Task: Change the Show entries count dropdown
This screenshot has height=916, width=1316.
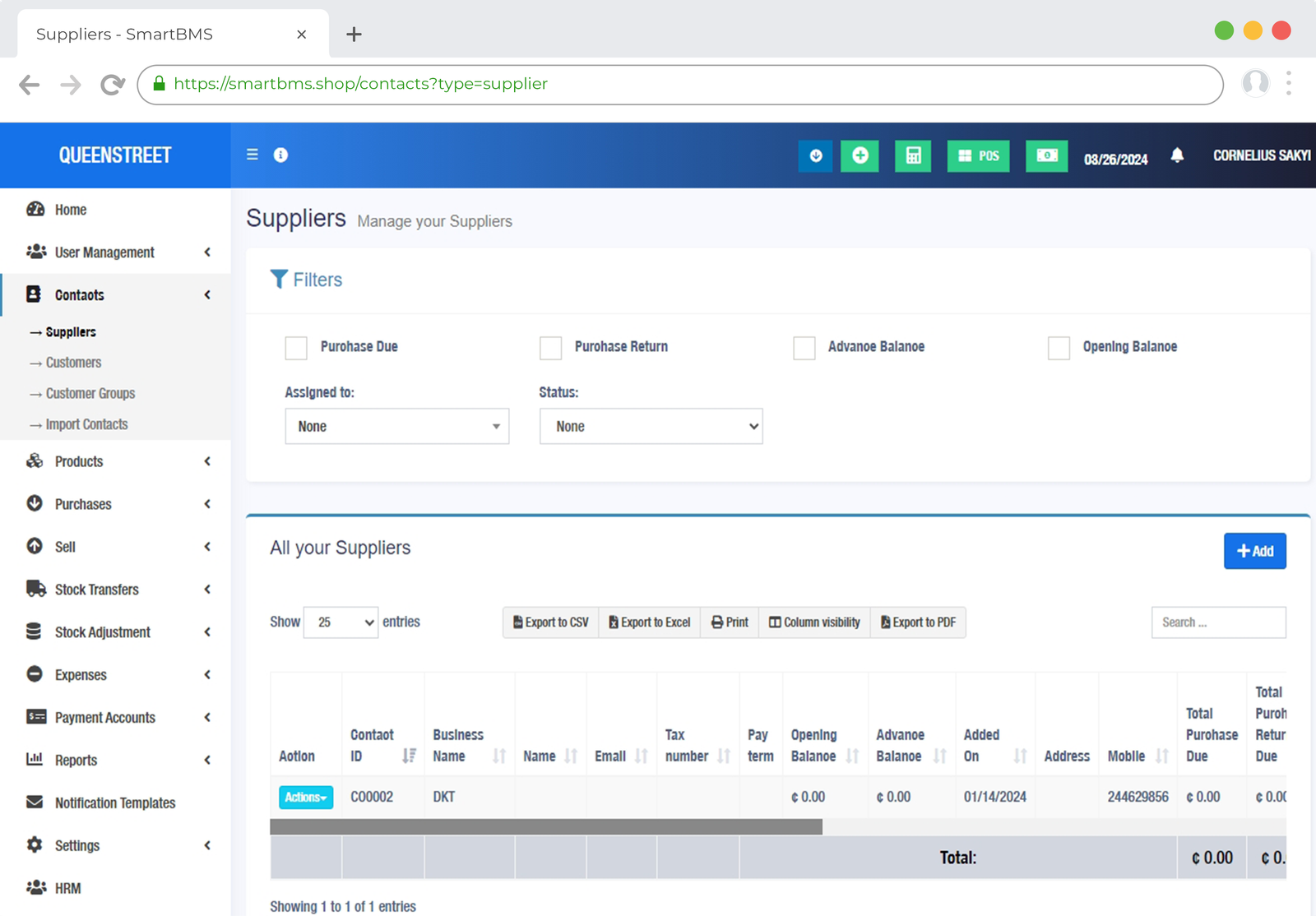Action: point(341,622)
